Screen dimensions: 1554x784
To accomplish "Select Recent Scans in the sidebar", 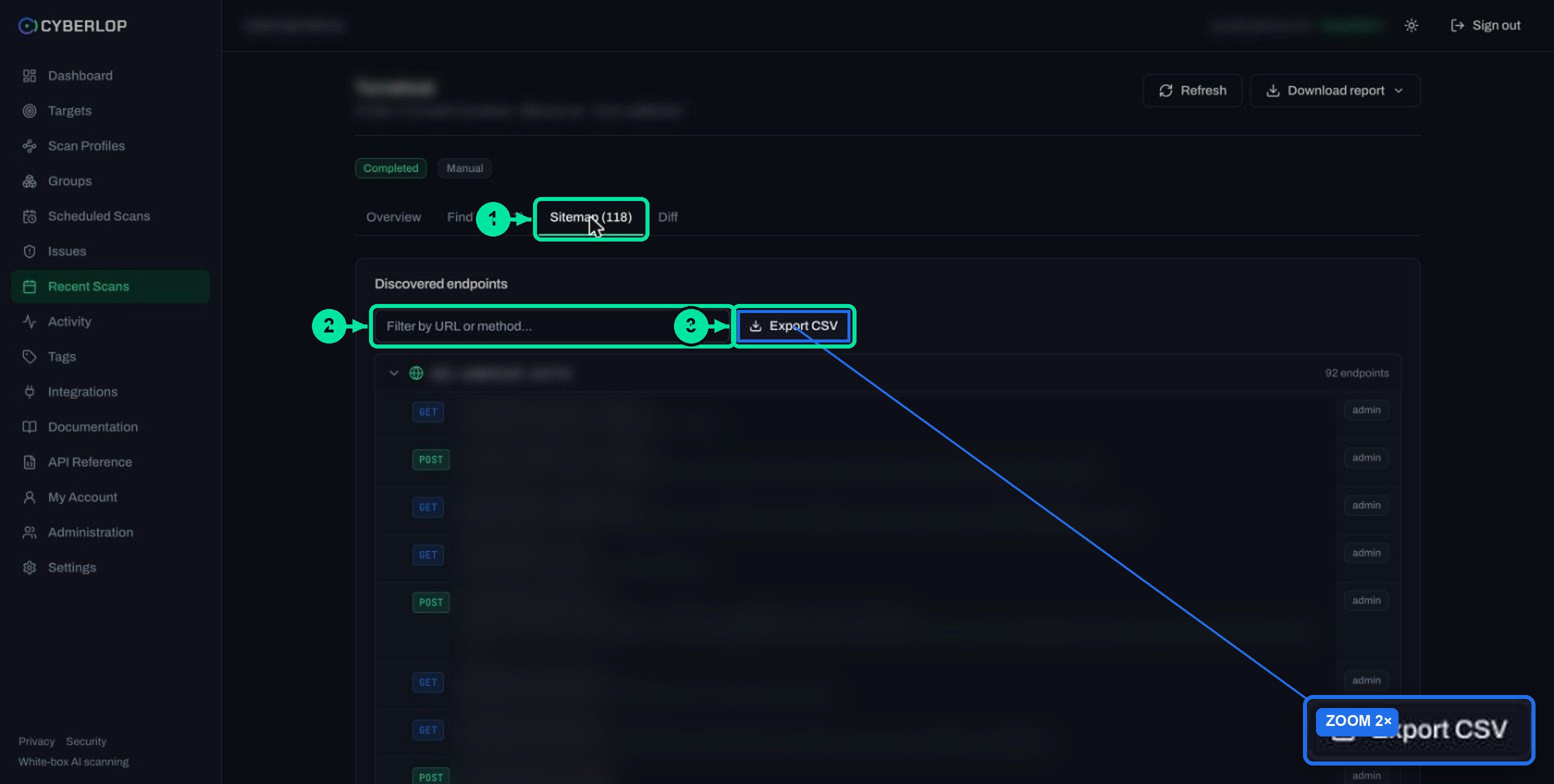I will click(110, 286).
